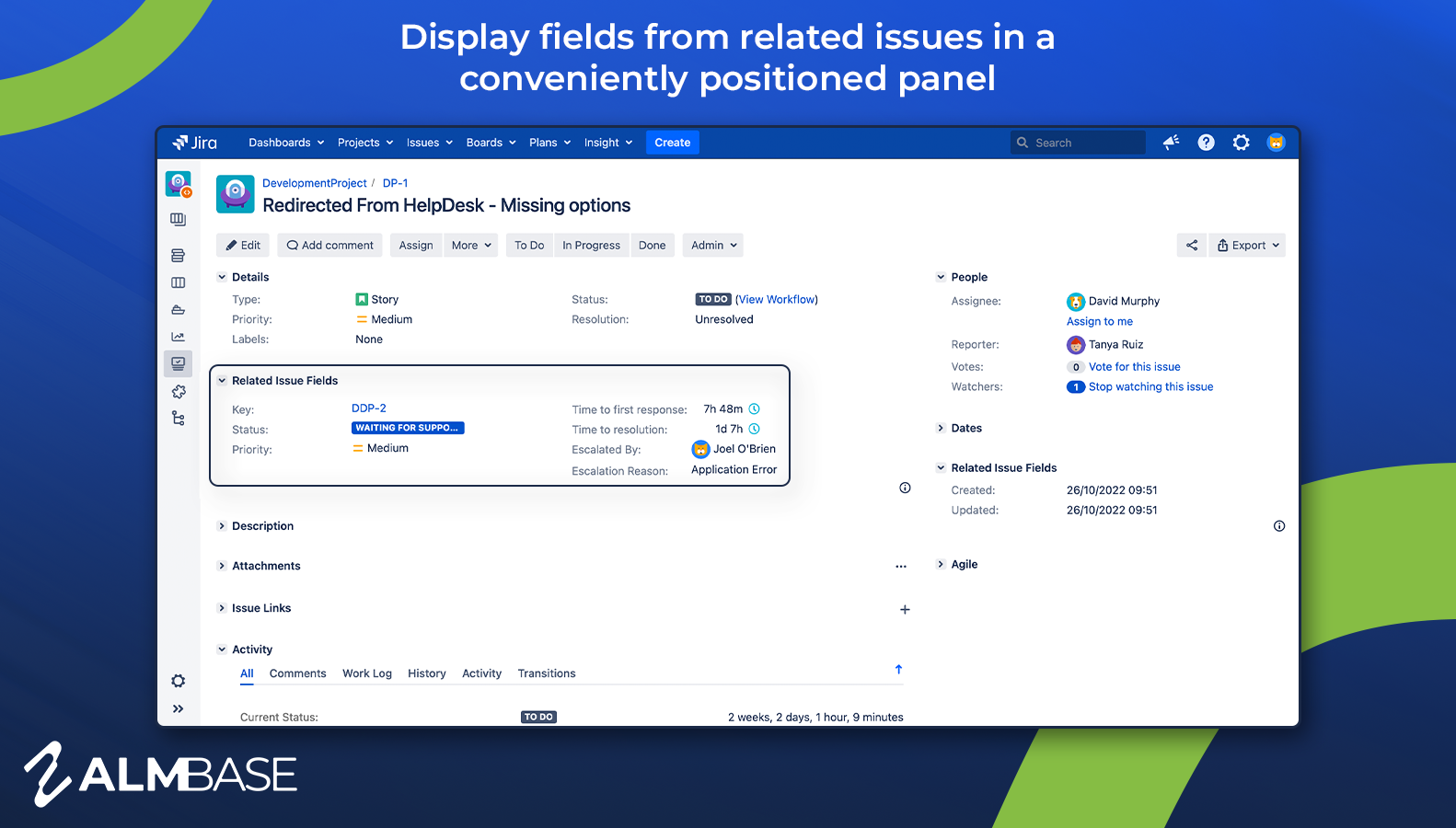Viewport: 1456px width, 828px height.
Task: Expand the Description section
Action: [x=222, y=526]
